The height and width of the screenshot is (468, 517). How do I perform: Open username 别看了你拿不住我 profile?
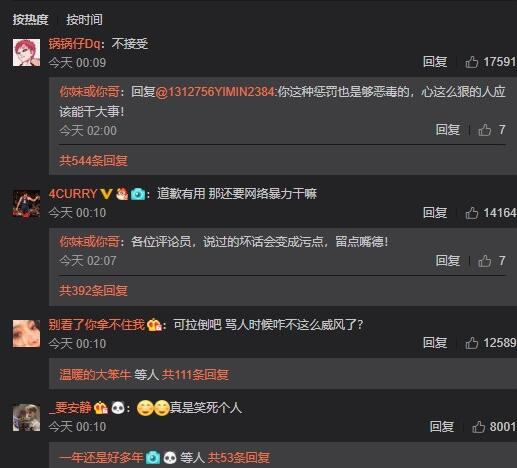(x=96, y=324)
